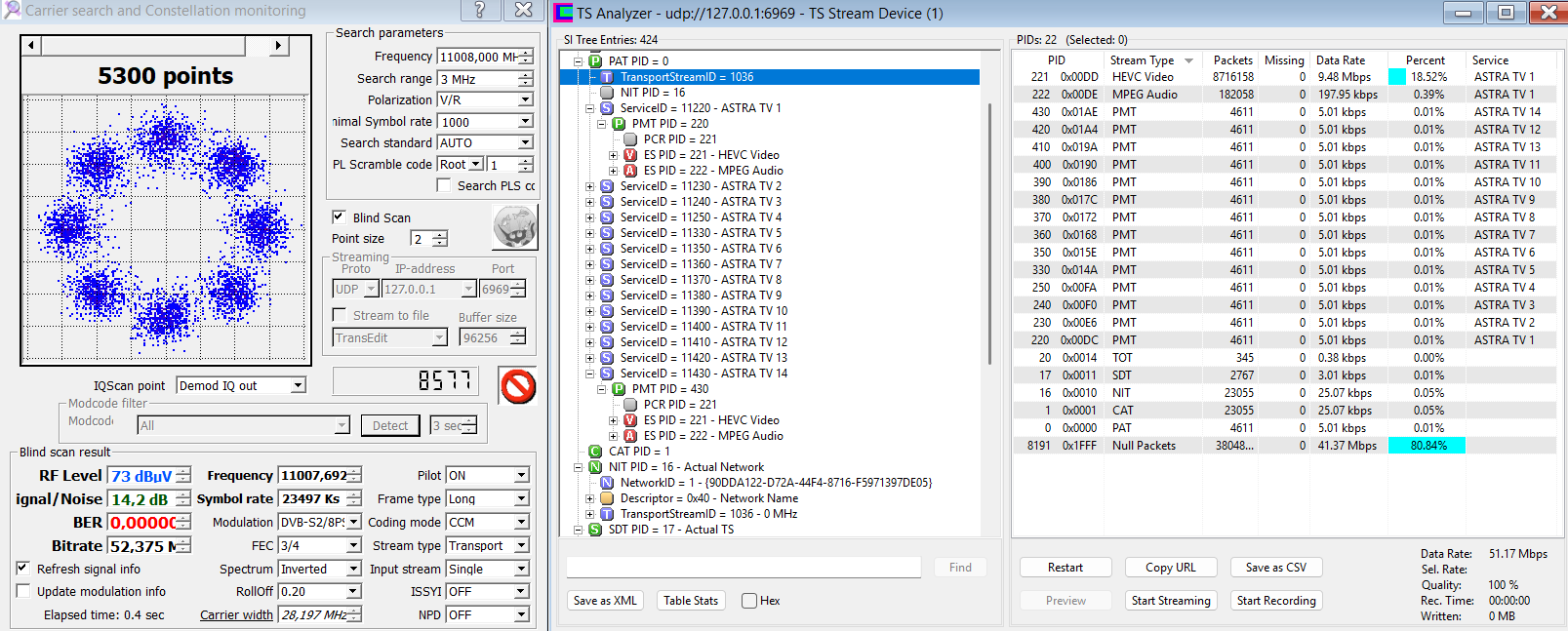Click the Copy URL button
The height and width of the screenshot is (631, 1568).
1170,568
